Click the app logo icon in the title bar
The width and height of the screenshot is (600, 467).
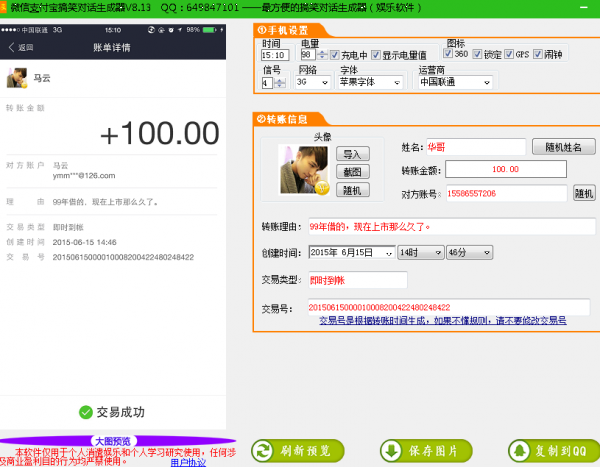pos(3,7)
